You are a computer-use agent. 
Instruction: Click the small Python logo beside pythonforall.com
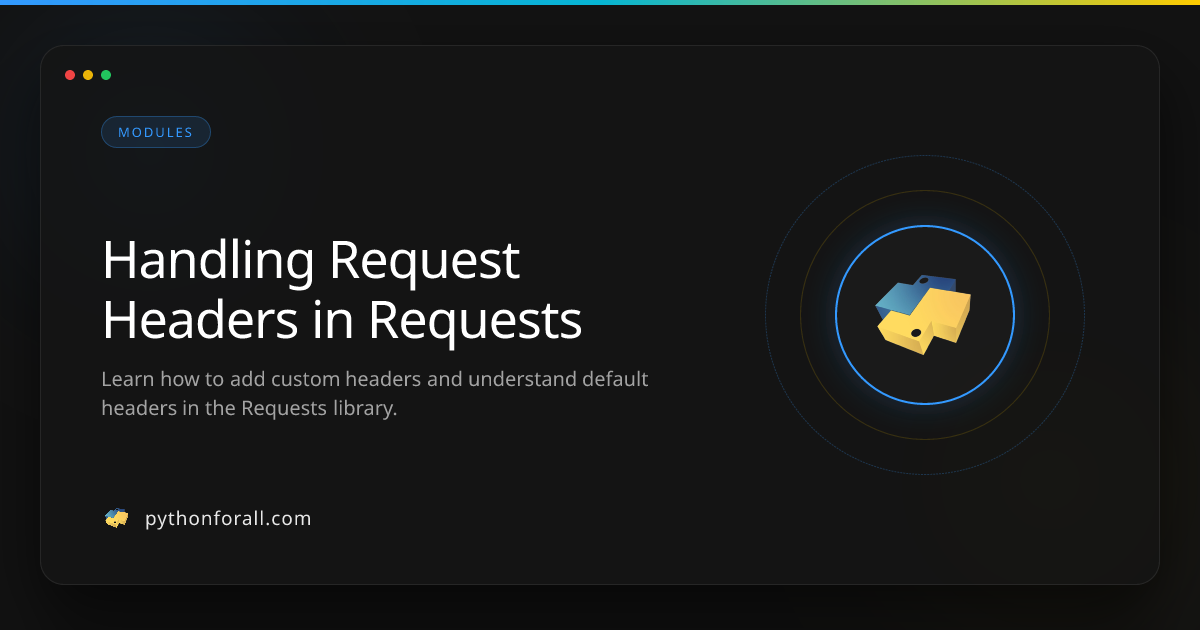pos(117,518)
